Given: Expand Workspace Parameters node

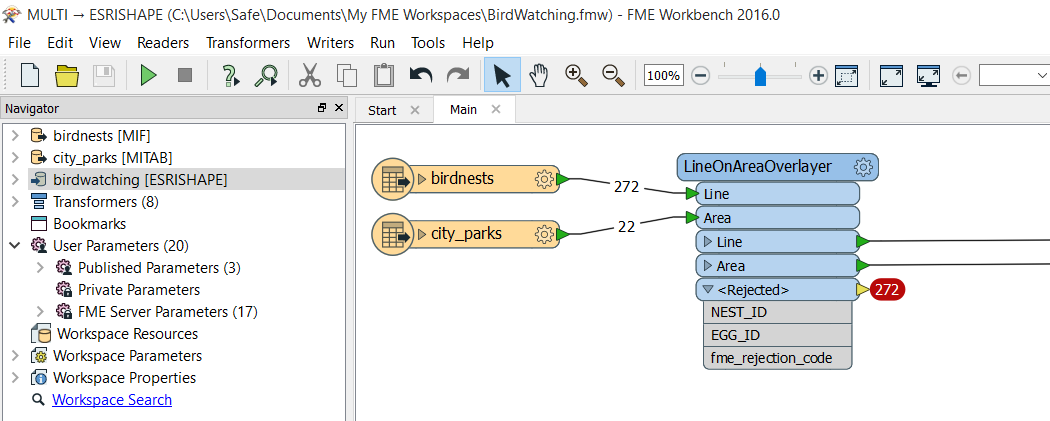Looking at the screenshot, I should pyautogui.click(x=15, y=355).
